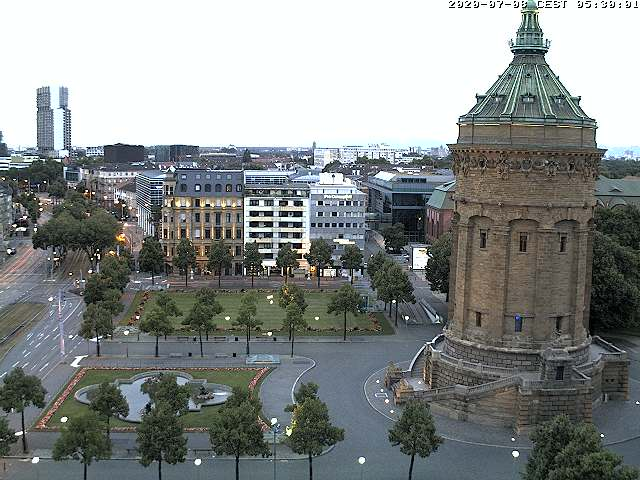Screen dimensions: 640x480
Task: Click the date stamp in the overlay
Action: click(x=489, y=4)
